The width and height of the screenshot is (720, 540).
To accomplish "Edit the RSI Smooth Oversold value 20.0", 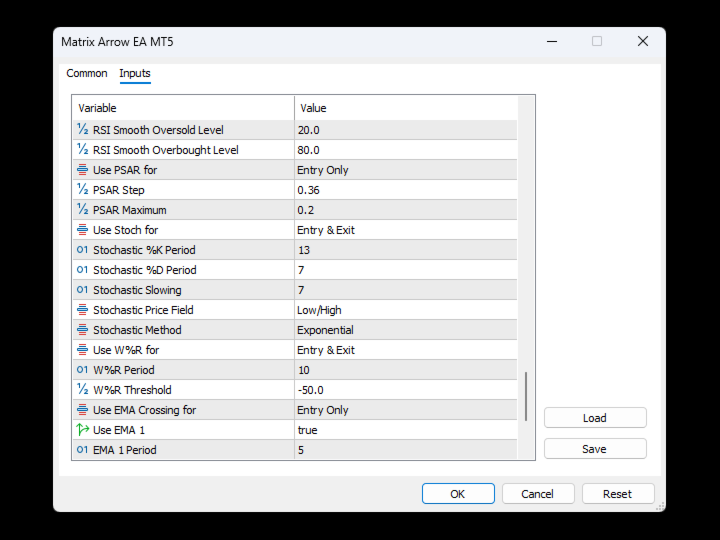I will click(405, 130).
